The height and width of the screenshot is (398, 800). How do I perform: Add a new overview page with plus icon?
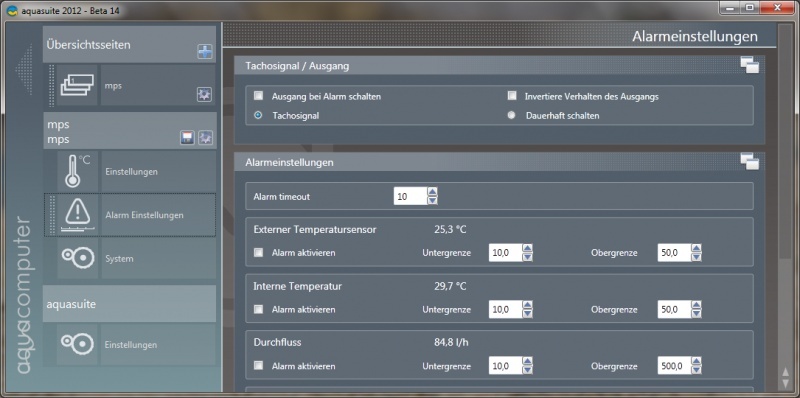(205, 52)
